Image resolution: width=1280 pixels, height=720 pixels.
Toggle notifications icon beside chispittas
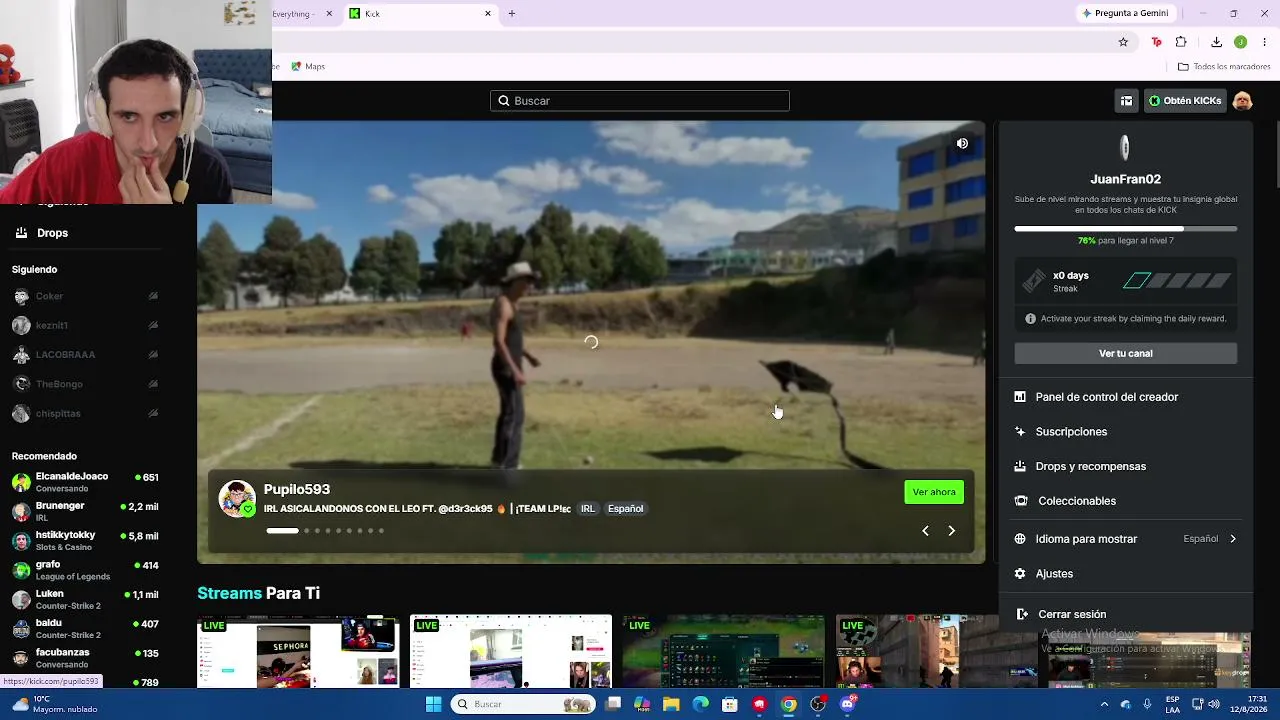pyautogui.click(x=153, y=413)
